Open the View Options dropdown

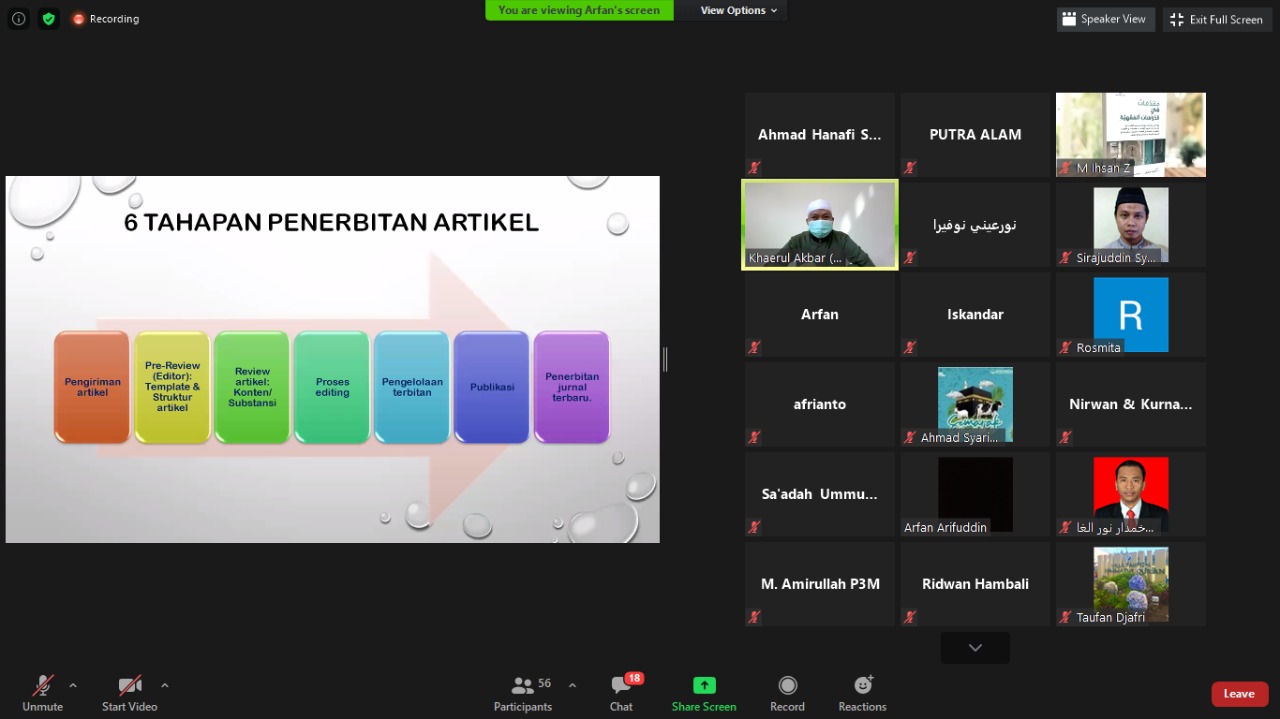[738, 10]
